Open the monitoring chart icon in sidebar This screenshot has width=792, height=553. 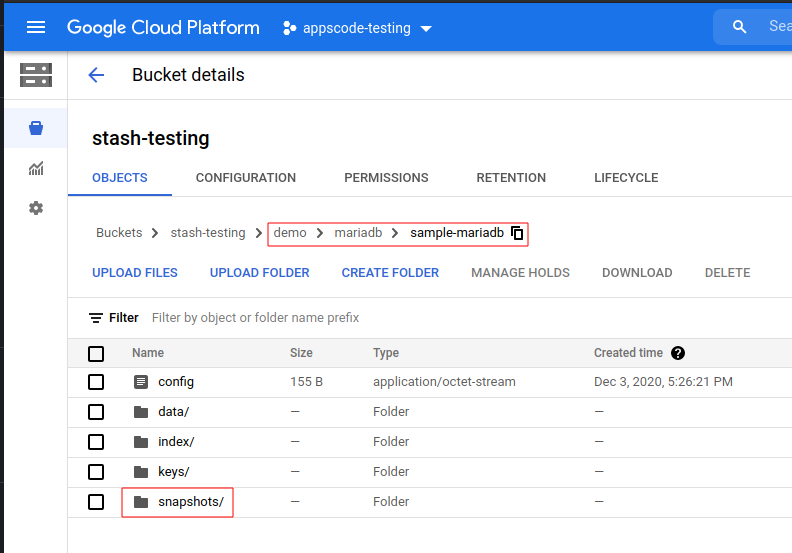click(x=36, y=168)
